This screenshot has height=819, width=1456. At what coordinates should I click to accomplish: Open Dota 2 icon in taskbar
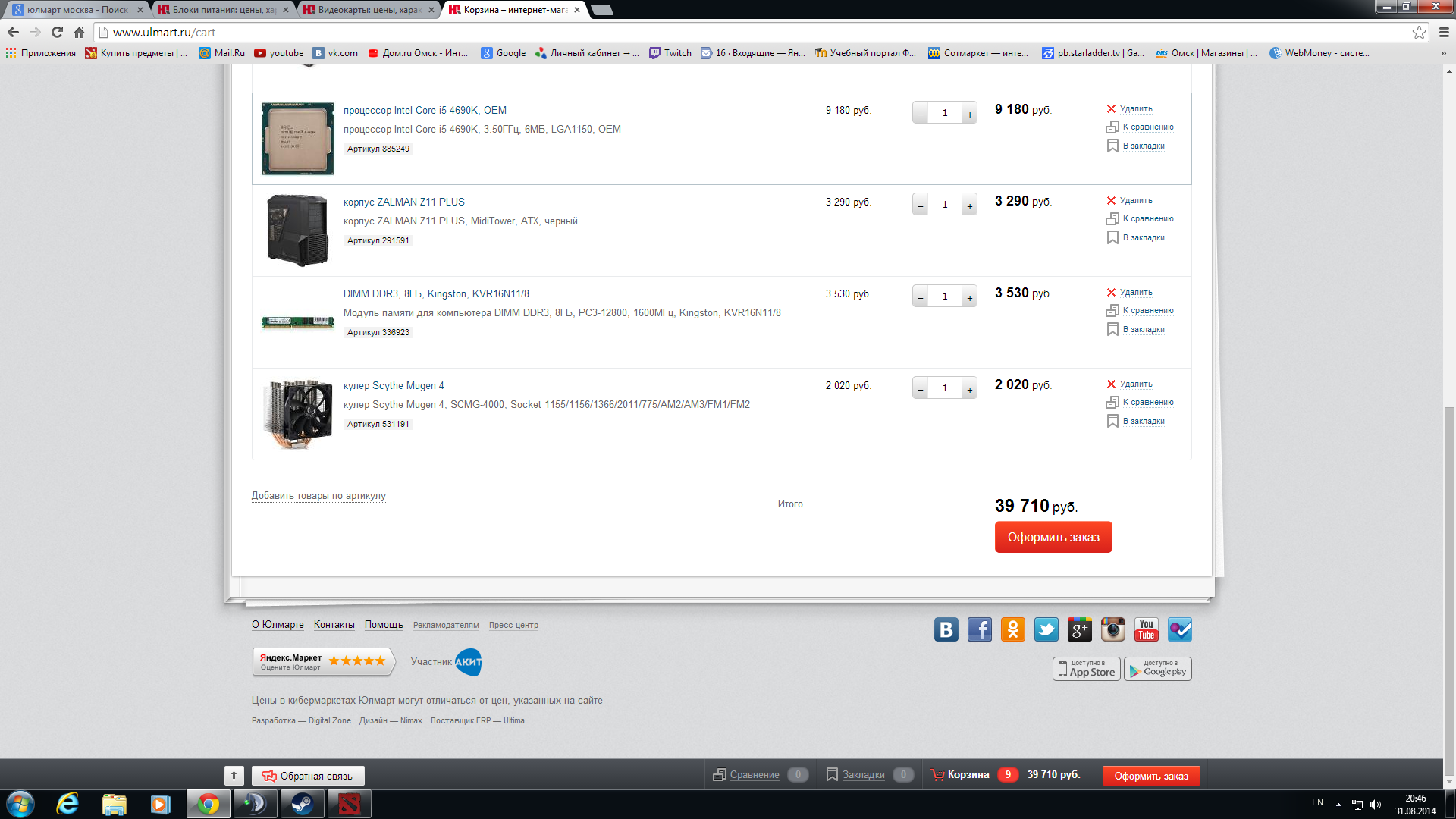click(x=349, y=804)
